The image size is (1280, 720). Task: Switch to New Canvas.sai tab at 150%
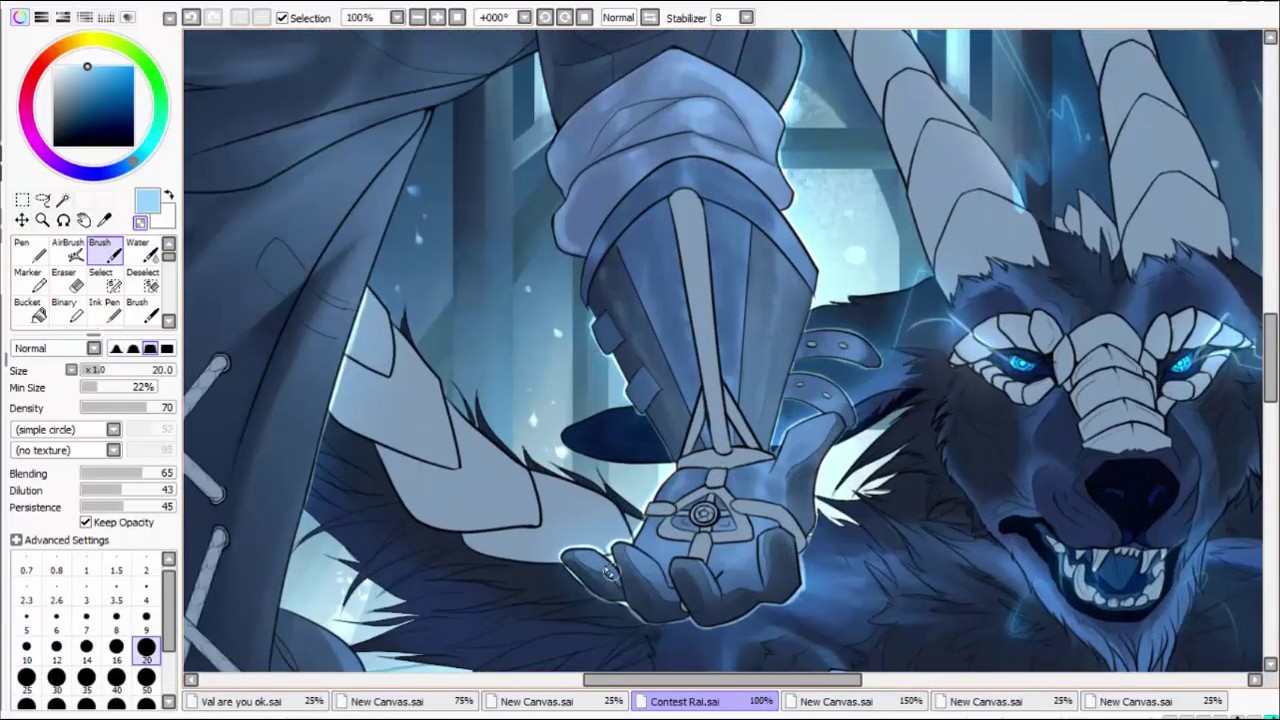coord(856,701)
